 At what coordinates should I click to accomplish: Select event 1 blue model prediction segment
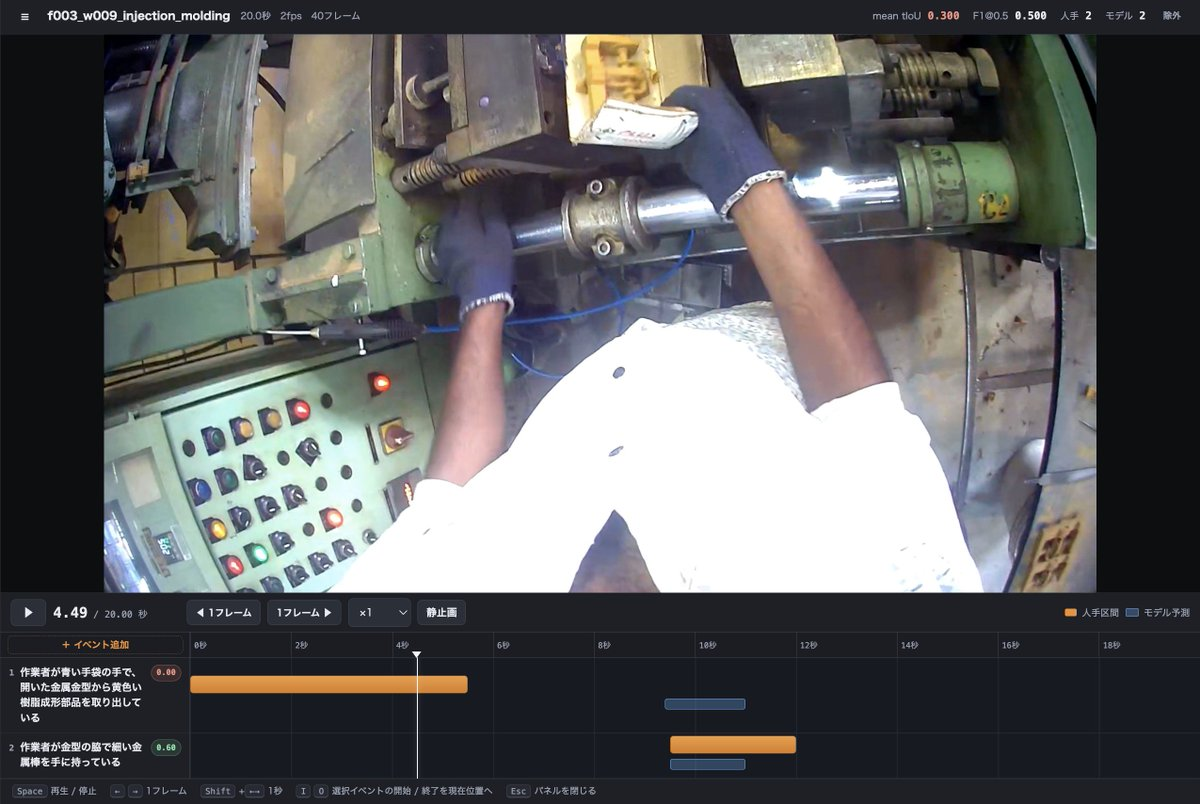click(705, 704)
